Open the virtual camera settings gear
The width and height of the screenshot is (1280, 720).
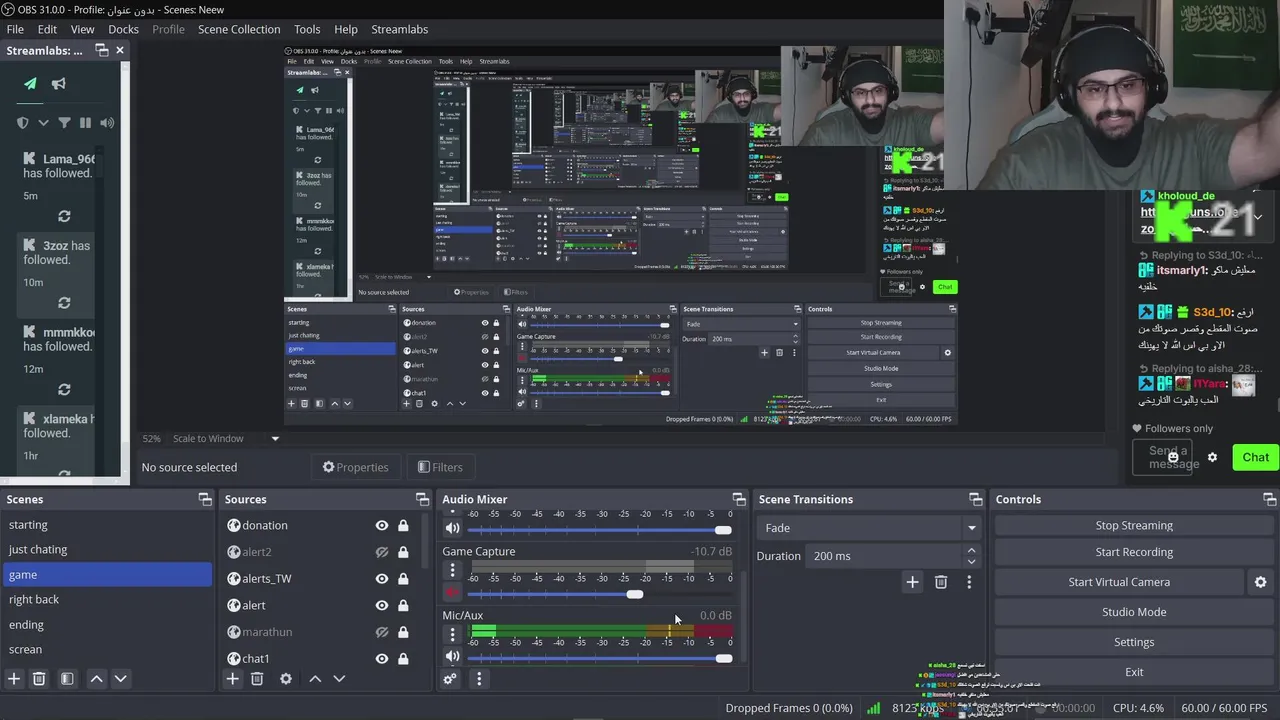[1260, 582]
